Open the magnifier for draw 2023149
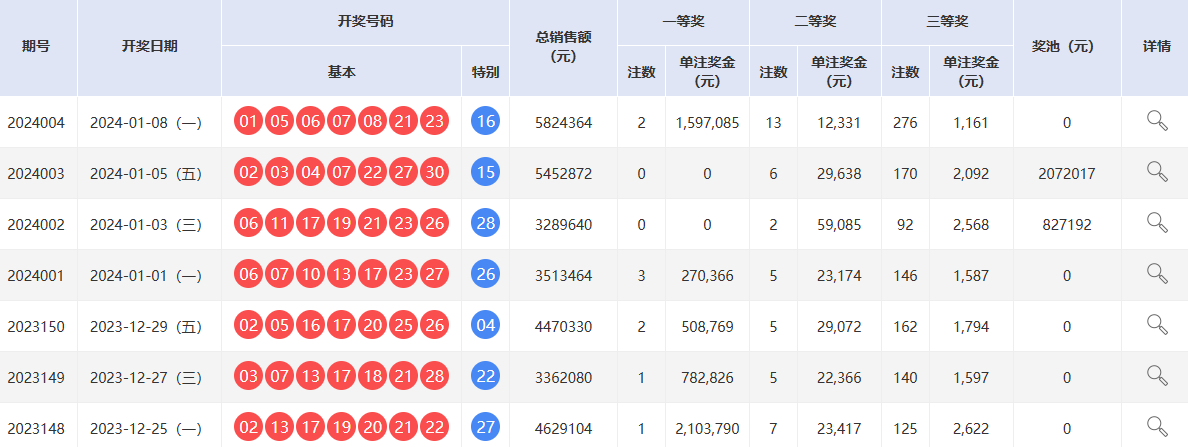 (1157, 376)
